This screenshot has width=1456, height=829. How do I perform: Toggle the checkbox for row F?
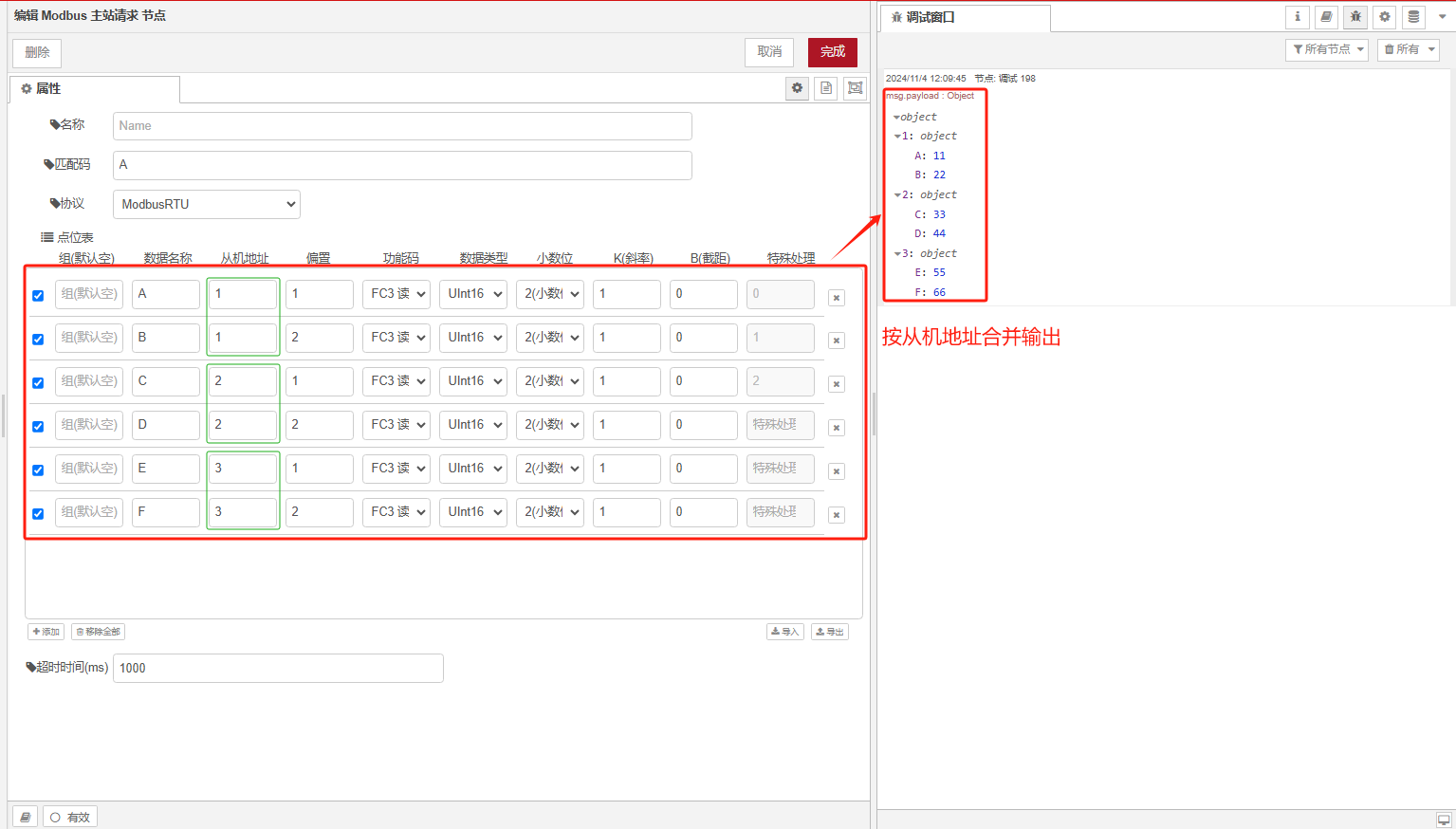point(38,514)
